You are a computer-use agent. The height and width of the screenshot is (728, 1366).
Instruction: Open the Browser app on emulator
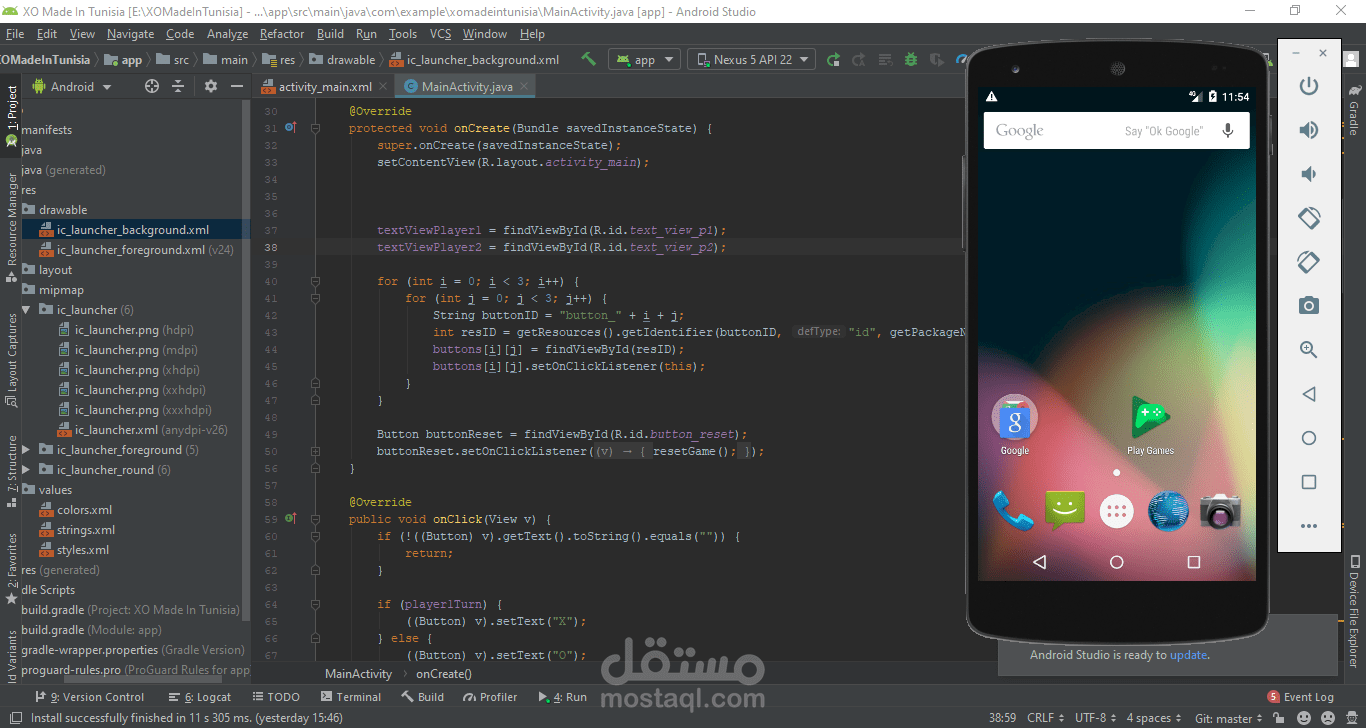pyautogui.click(x=1168, y=510)
